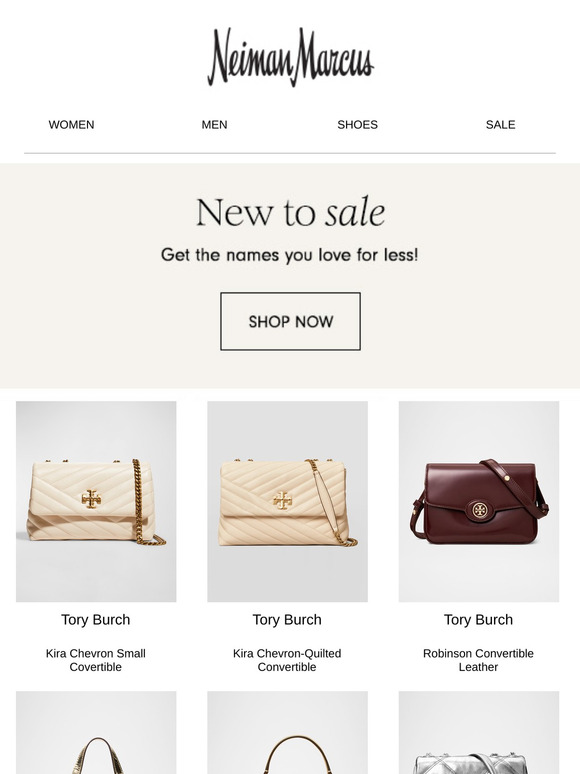The image size is (580, 774).
Task: Open the Kira Chevron-Quilted Convertible title
Action: (x=287, y=660)
